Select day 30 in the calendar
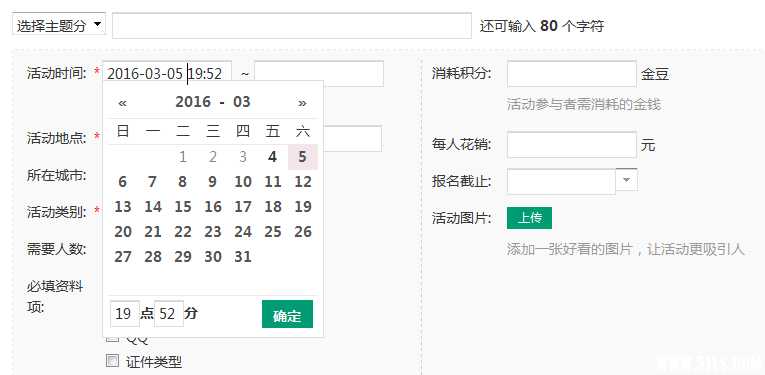This screenshot has width=765, height=375. (213, 257)
